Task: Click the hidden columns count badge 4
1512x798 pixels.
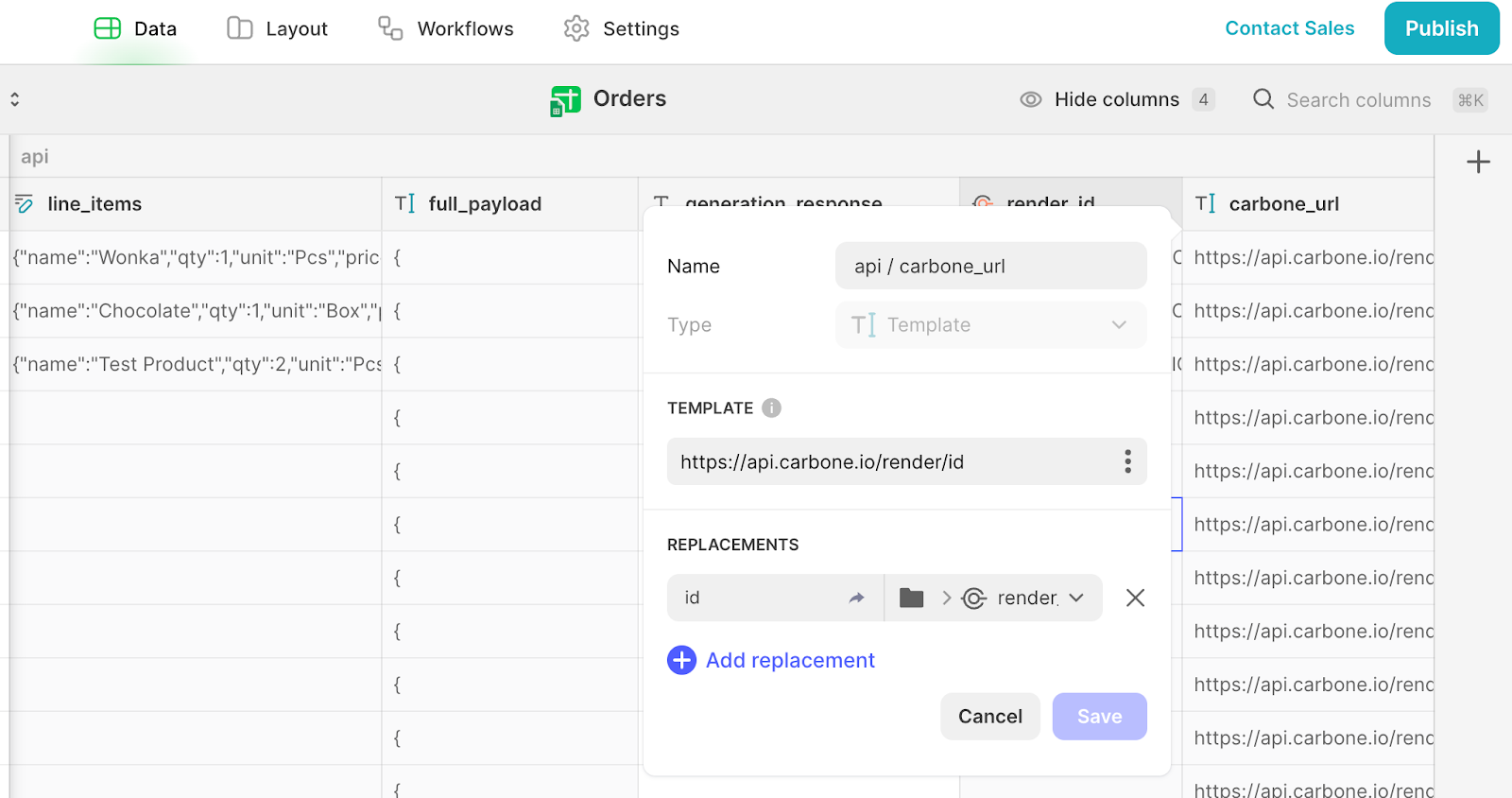Action: (1203, 99)
